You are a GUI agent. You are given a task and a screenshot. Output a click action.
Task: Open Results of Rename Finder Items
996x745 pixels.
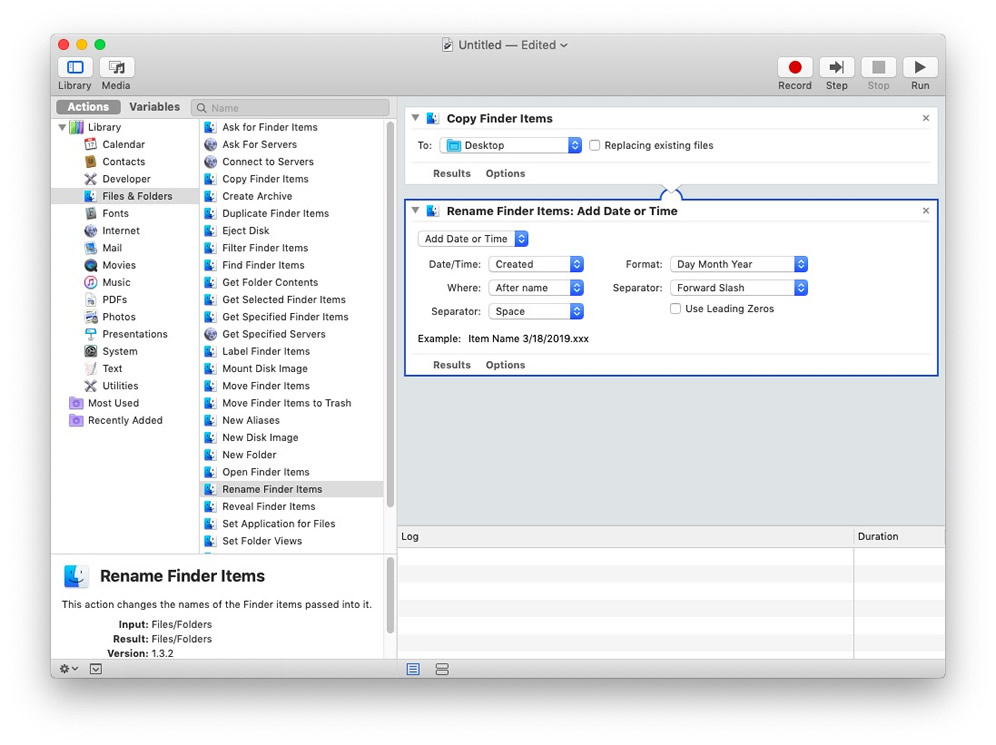tap(452, 365)
